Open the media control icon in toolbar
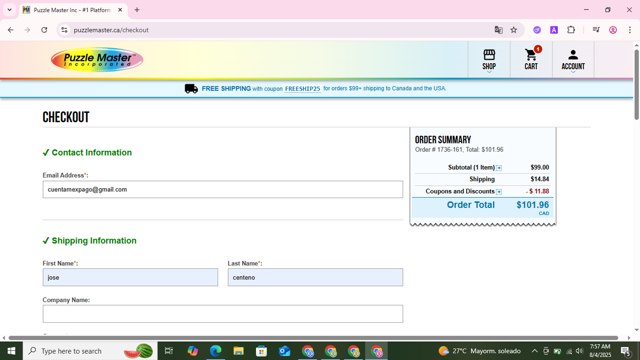Viewport: 640px width, 360px height. (596, 30)
